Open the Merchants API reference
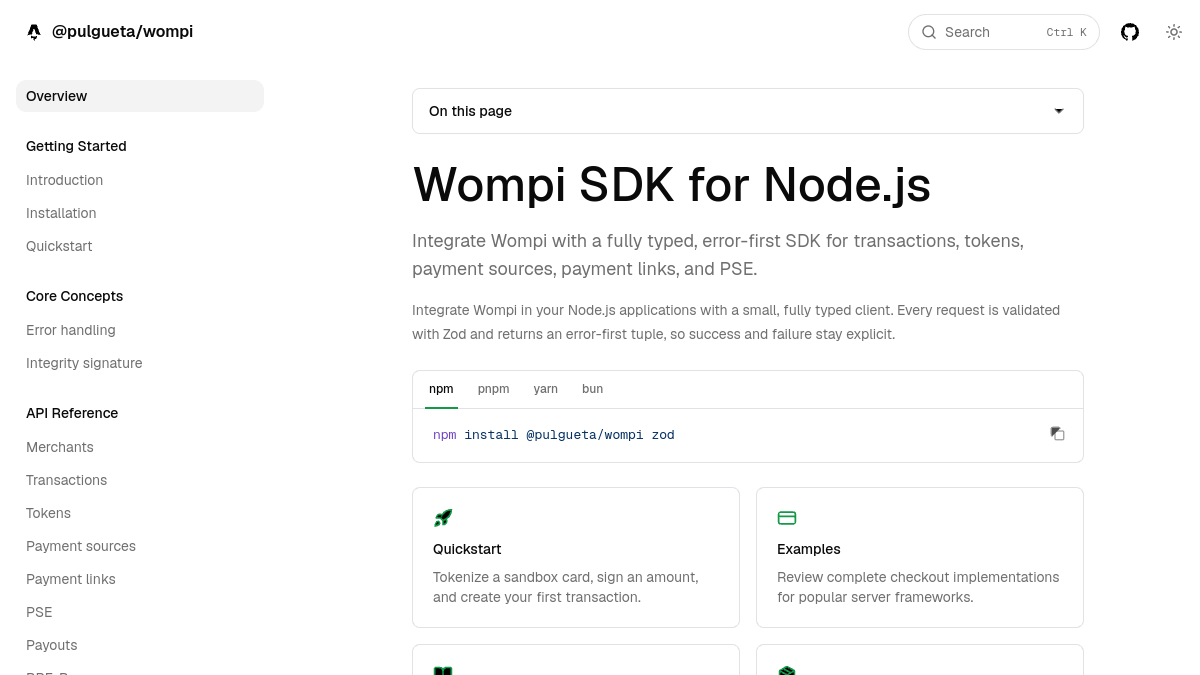Viewport: 1200px width, 675px height. tap(60, 447)
